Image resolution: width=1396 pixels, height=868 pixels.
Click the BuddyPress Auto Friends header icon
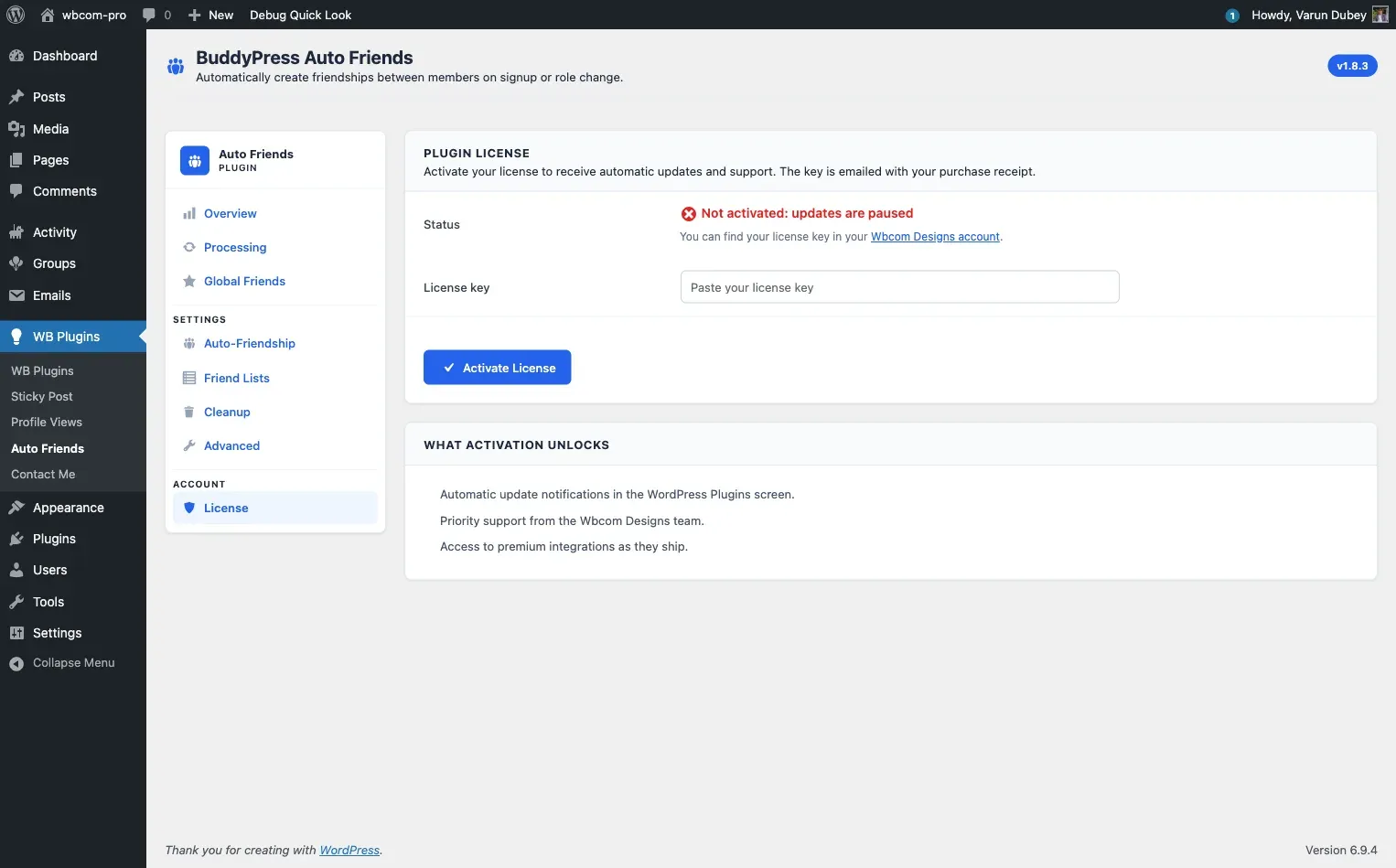point(176,66)
